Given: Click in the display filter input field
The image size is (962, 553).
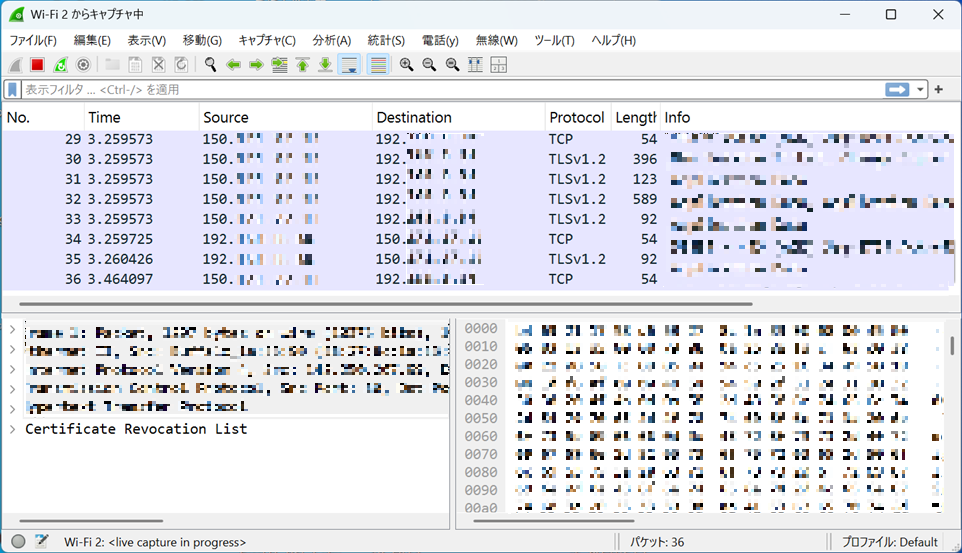Looking at the screenshot, I should pos(450,90).
